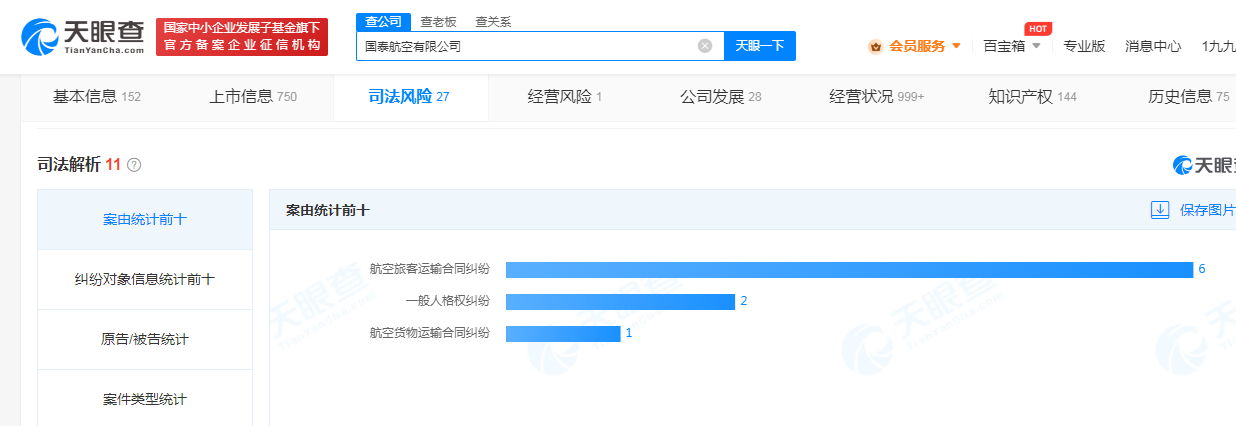
Task: Open the 上市信息 750 tab
Action: 253,97
